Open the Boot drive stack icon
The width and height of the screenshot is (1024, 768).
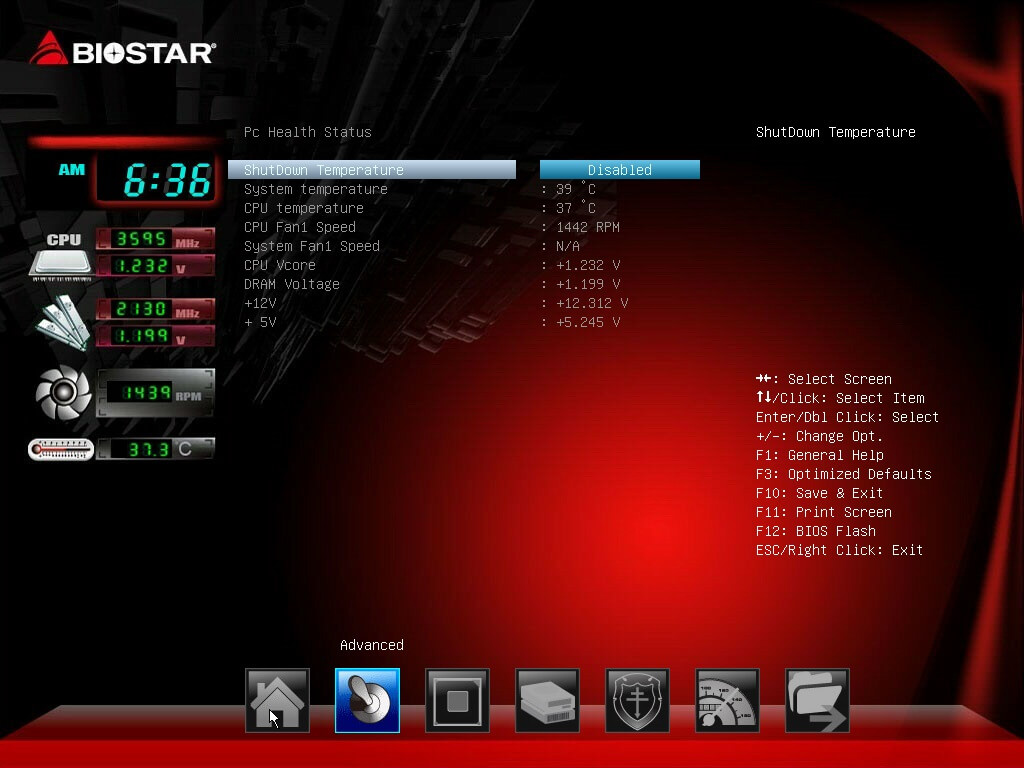[547, 700]
